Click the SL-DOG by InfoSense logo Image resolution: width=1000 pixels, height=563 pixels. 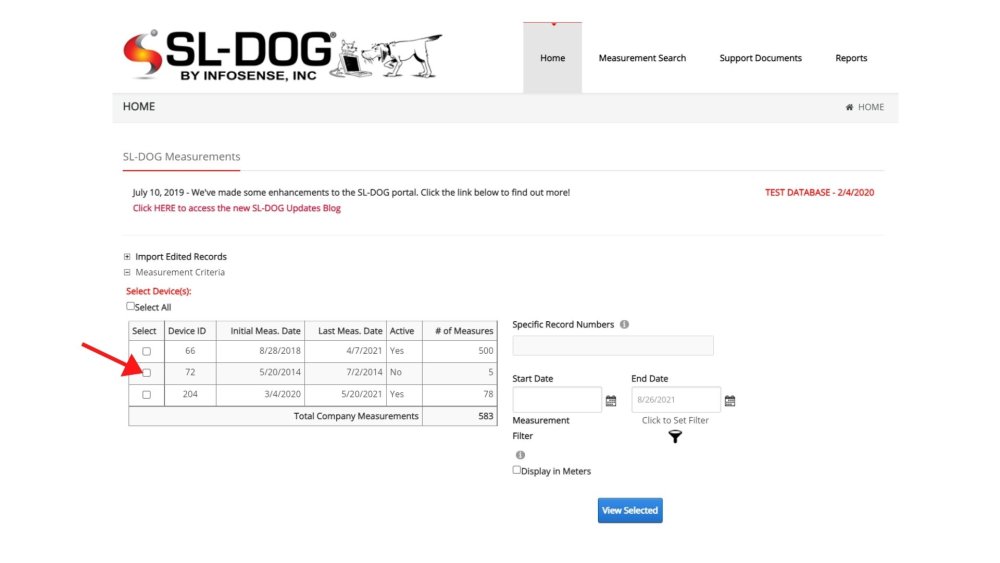pyautogui.click(x=283, y=55)
